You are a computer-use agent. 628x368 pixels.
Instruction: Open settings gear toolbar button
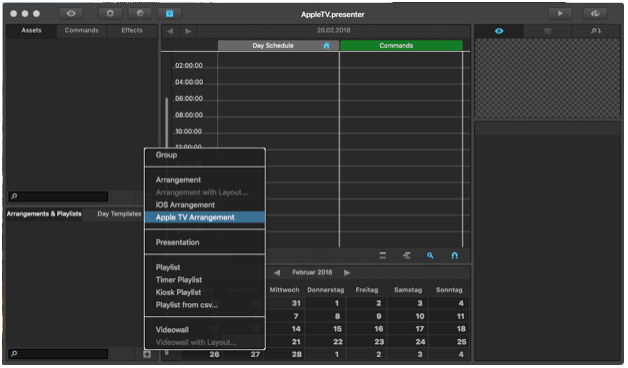click(x=110, y=14)
